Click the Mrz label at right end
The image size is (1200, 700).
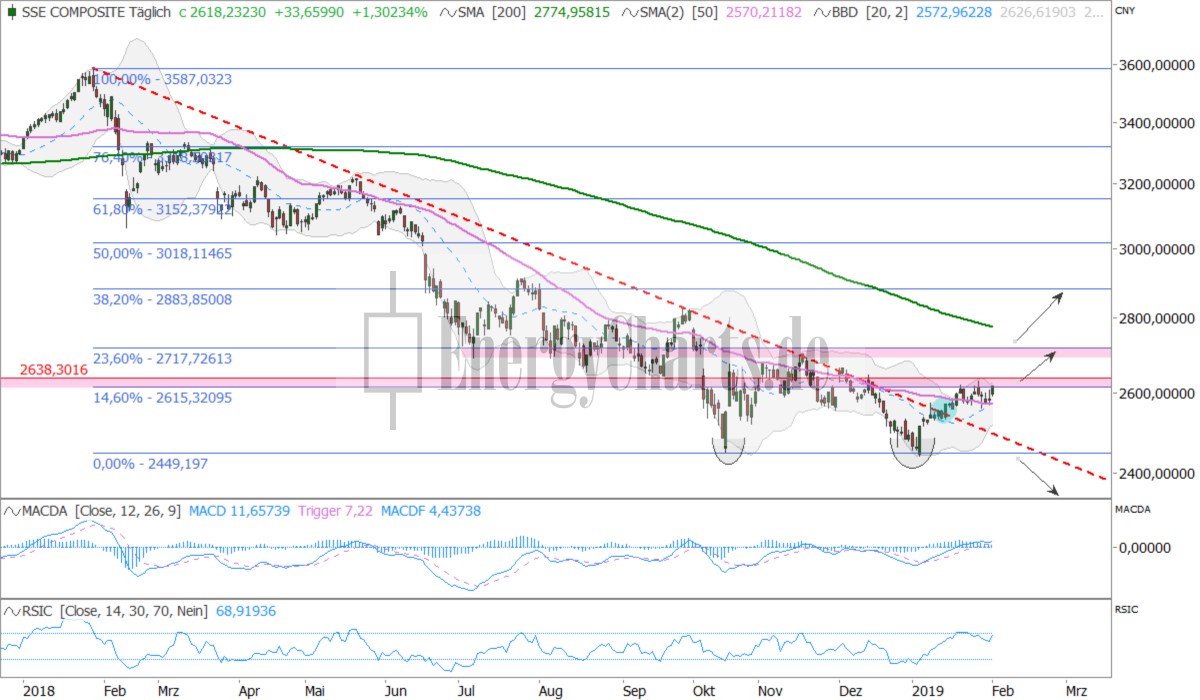(1076, 690)
